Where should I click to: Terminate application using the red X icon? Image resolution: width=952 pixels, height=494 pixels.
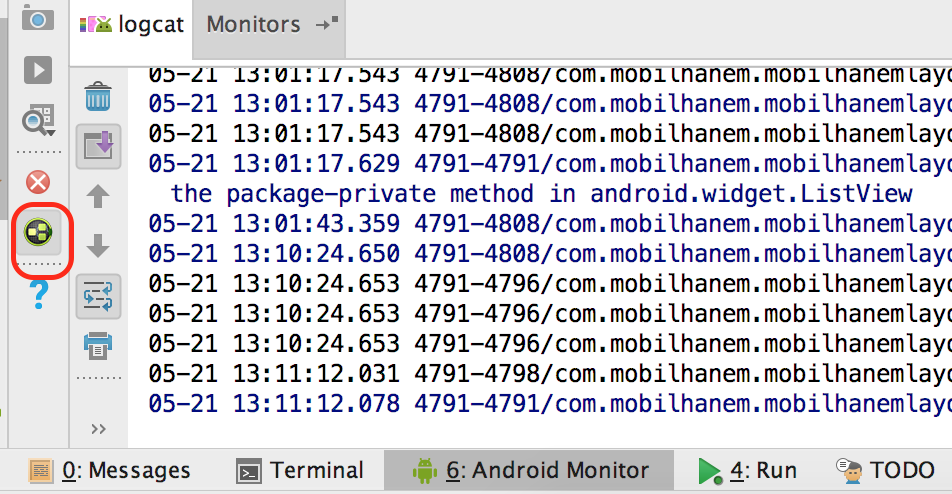(x=38, y=182)
